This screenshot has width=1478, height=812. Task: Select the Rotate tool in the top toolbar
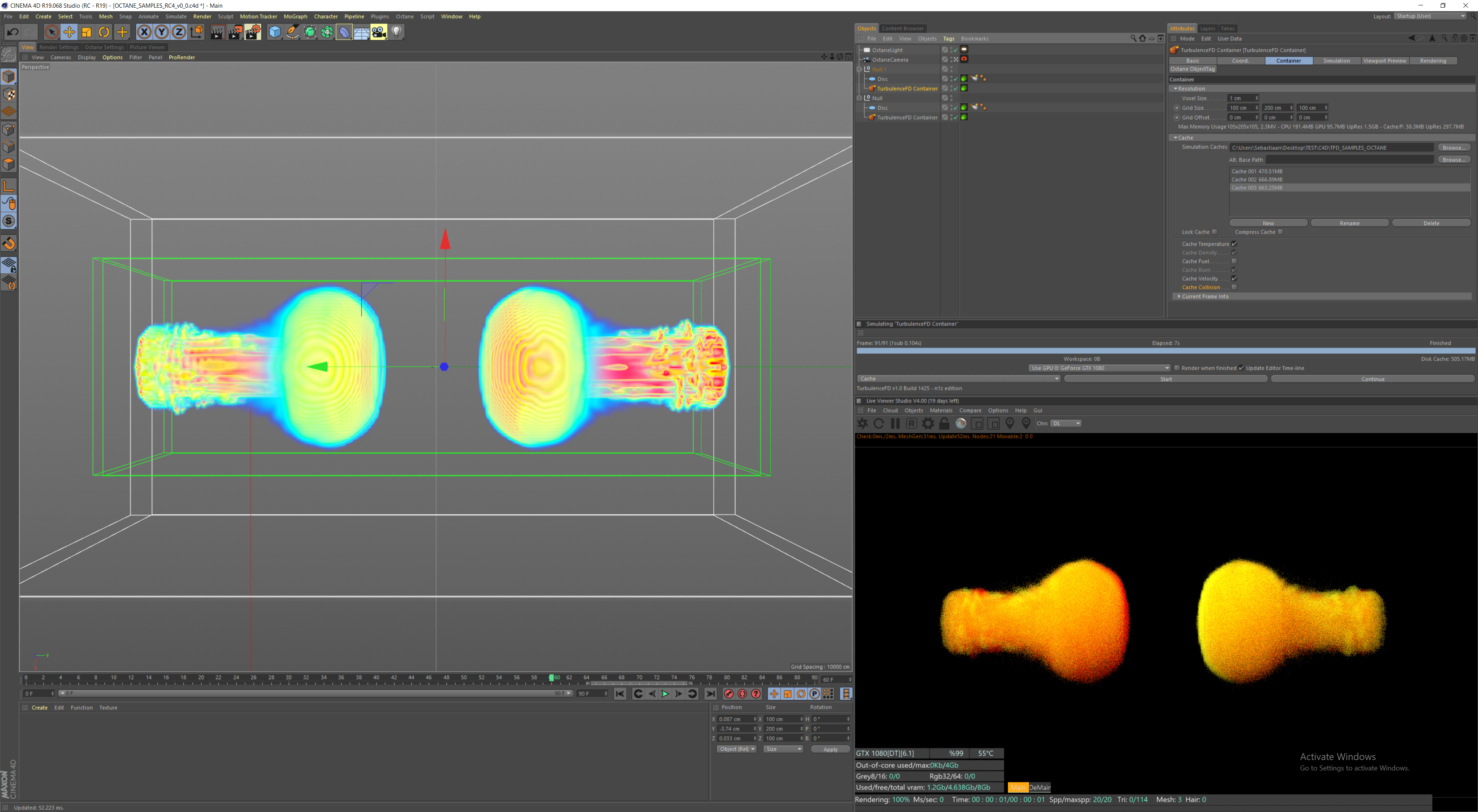(104, 32)
